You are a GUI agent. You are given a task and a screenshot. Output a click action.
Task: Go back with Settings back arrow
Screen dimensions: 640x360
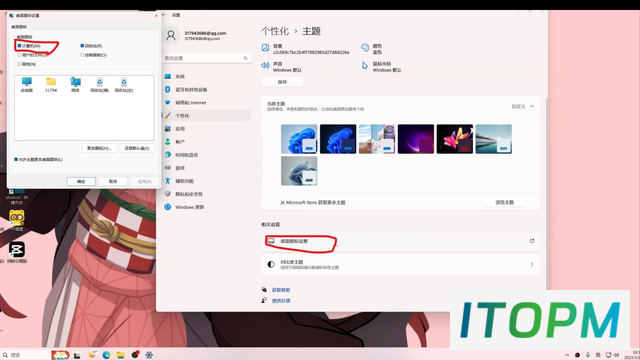(164, 15)
